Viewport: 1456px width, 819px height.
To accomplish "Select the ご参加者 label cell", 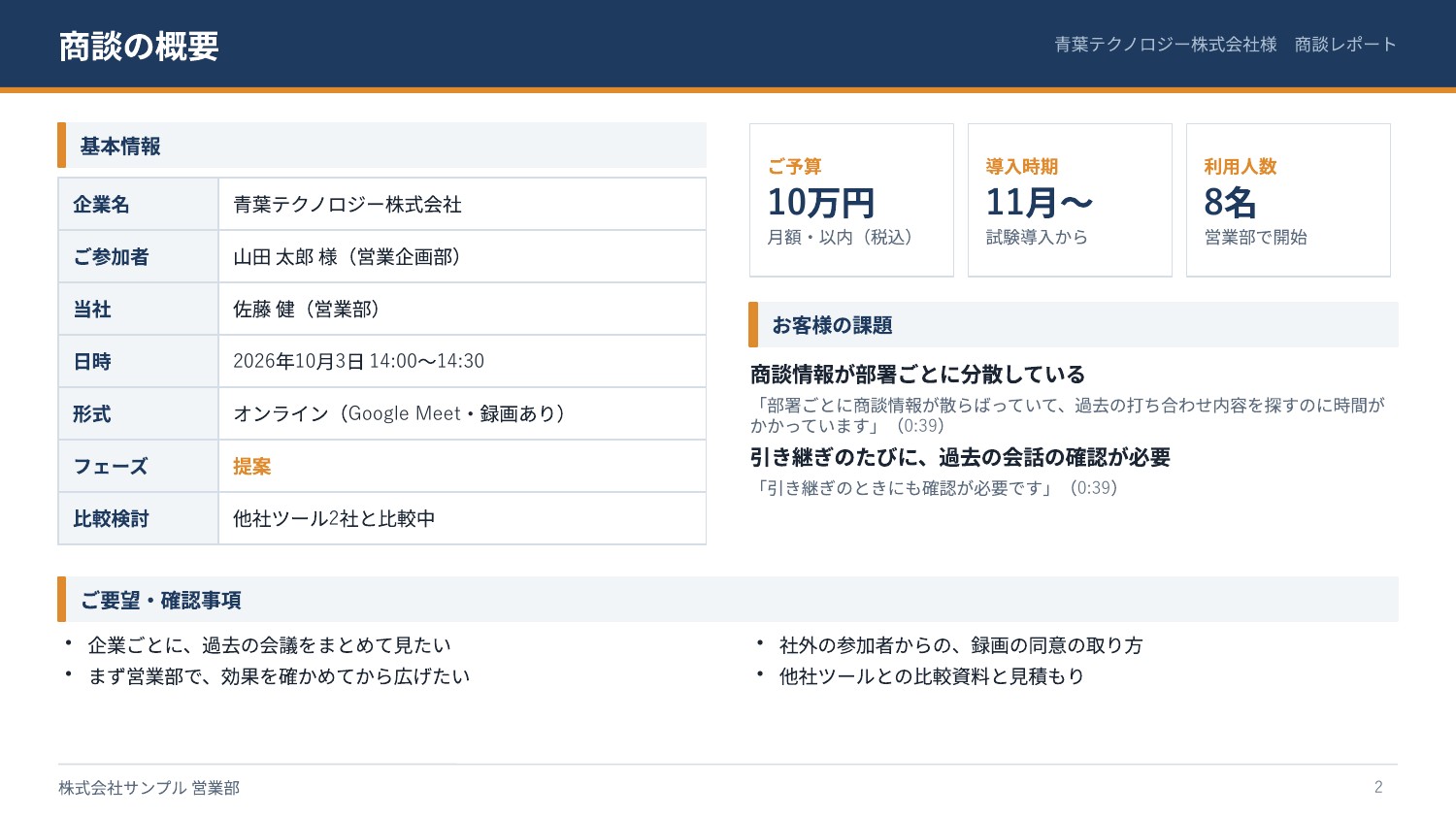I will pos(139,257).
